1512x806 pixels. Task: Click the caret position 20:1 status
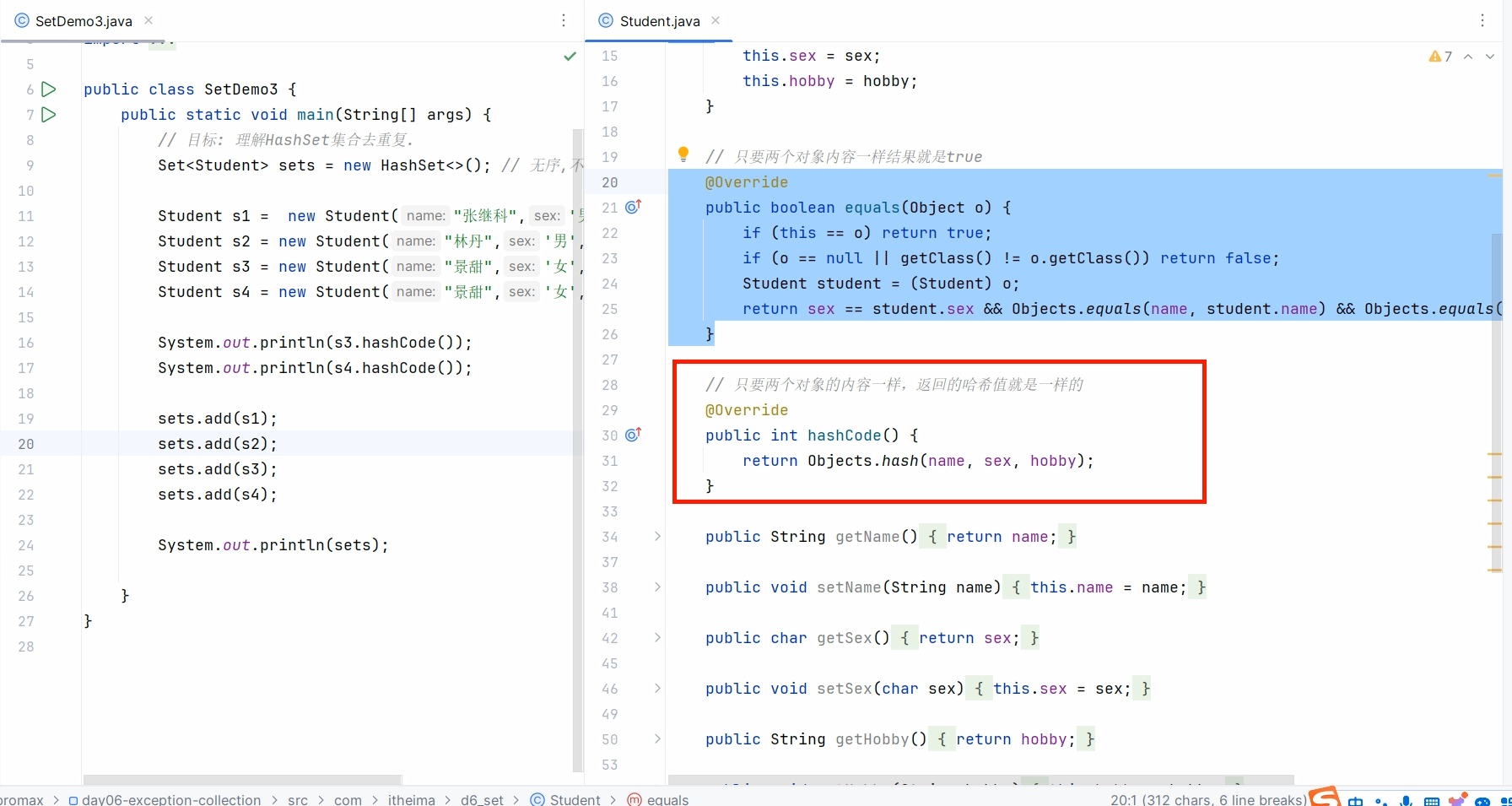(x=1208, y=799)
